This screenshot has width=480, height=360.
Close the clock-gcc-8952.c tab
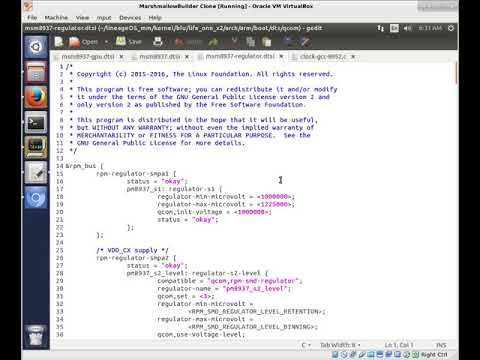[x=353, y=57]
